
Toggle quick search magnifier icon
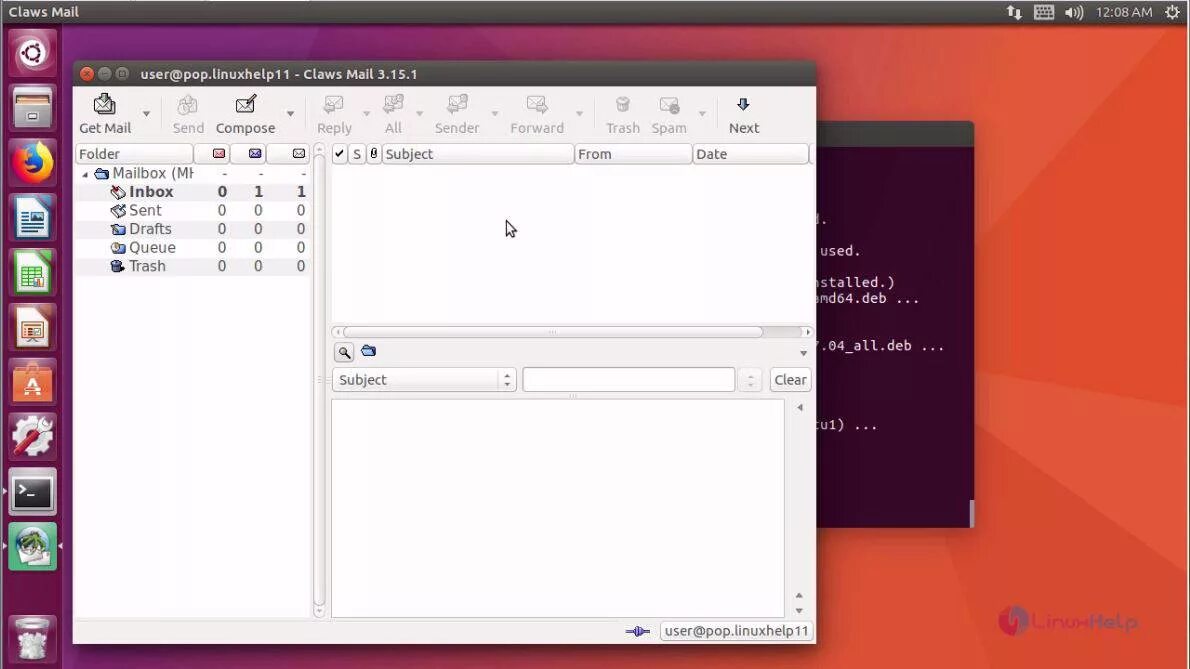[344, 352]
